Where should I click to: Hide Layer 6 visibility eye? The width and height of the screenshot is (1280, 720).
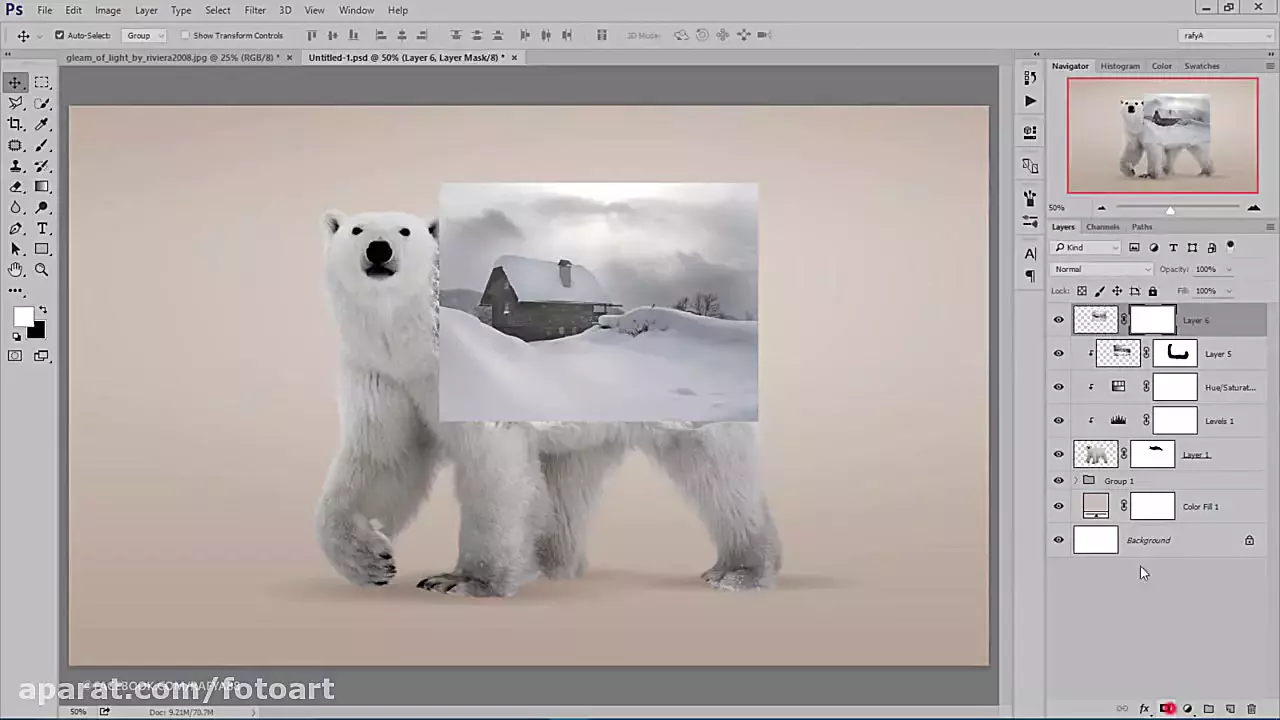[1059, 320]
